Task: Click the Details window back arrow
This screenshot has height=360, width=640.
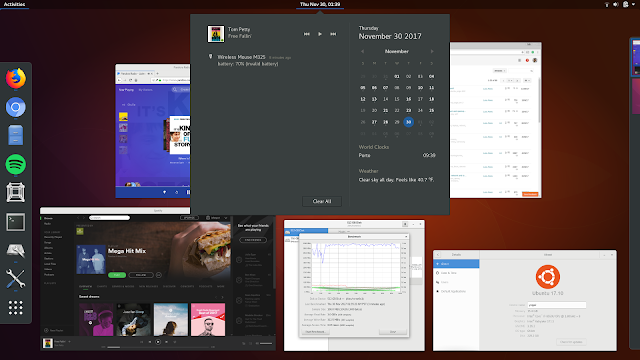Action: tap(438, 255)
